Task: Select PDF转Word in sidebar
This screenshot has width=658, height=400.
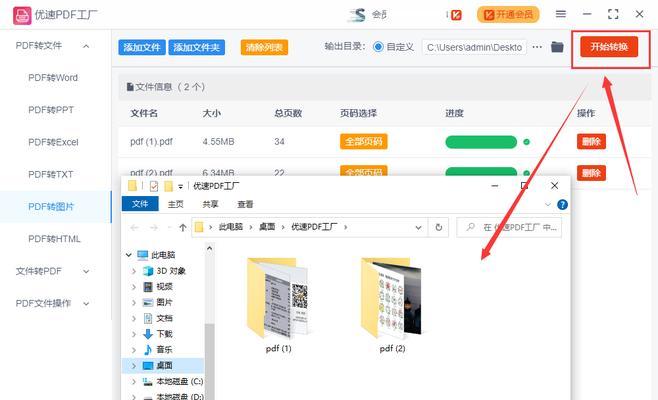Action: 53,78
